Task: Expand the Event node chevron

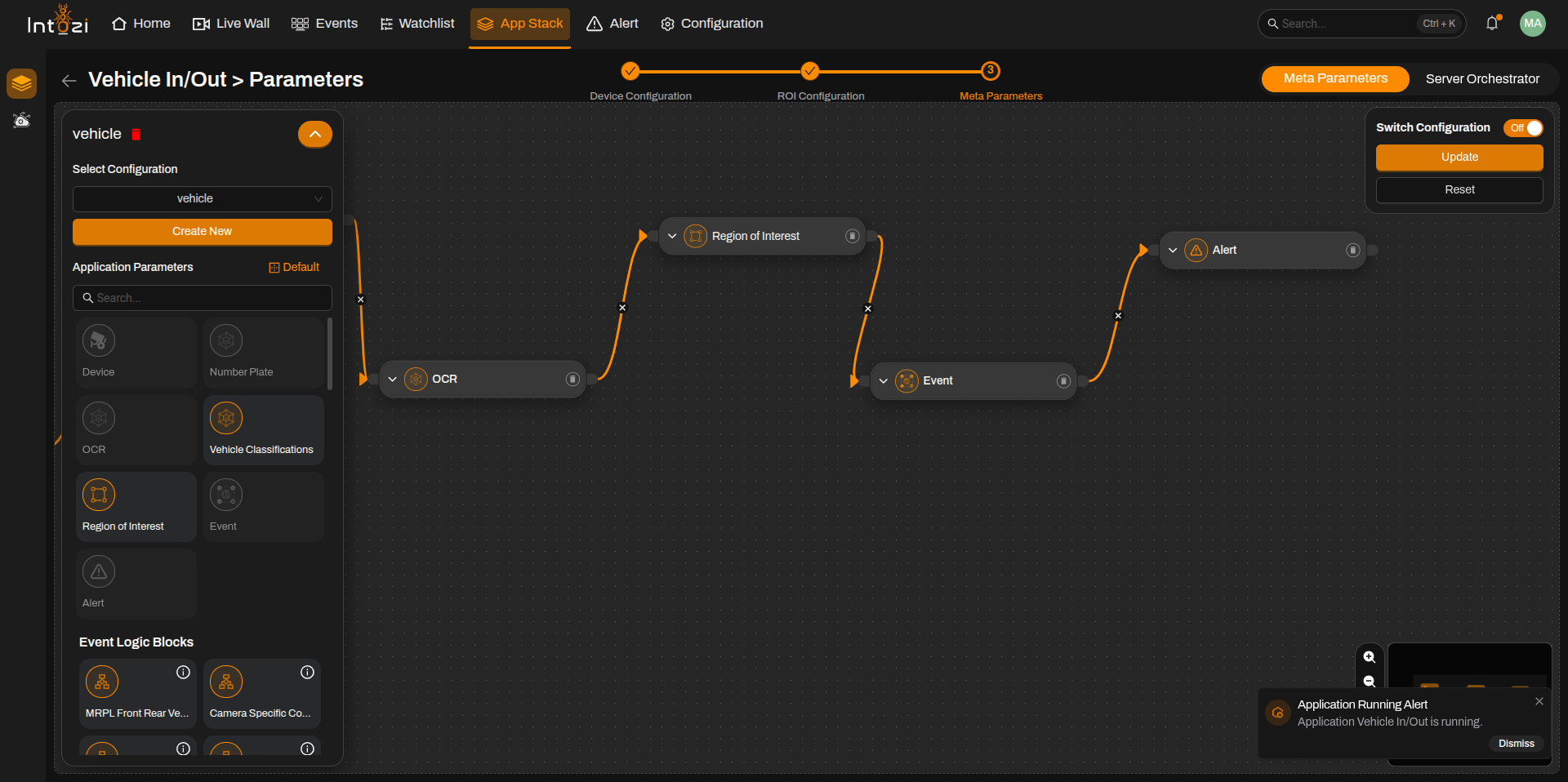Action: [x=883, y=381]
